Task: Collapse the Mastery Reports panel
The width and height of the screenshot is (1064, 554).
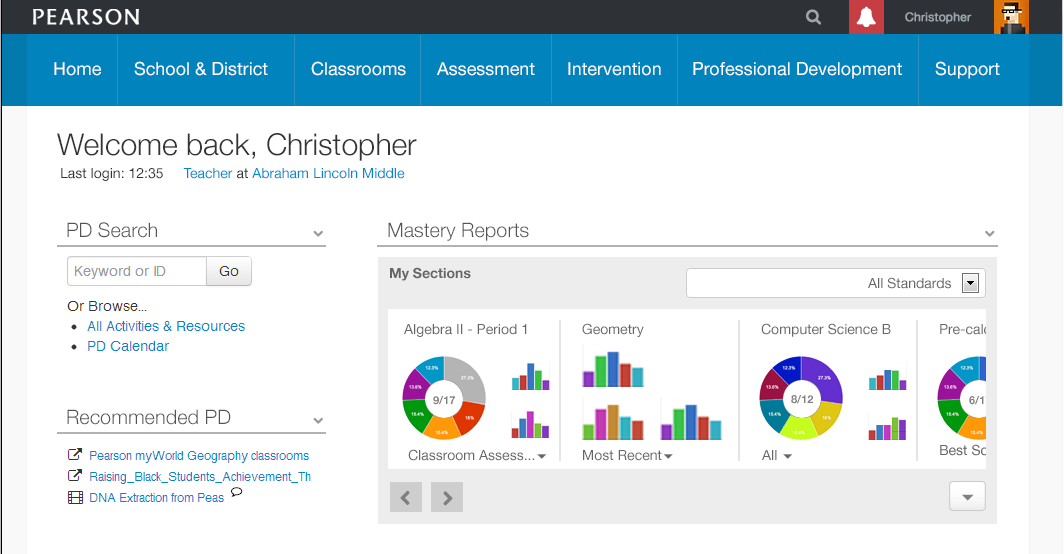Action: [989, 234]
